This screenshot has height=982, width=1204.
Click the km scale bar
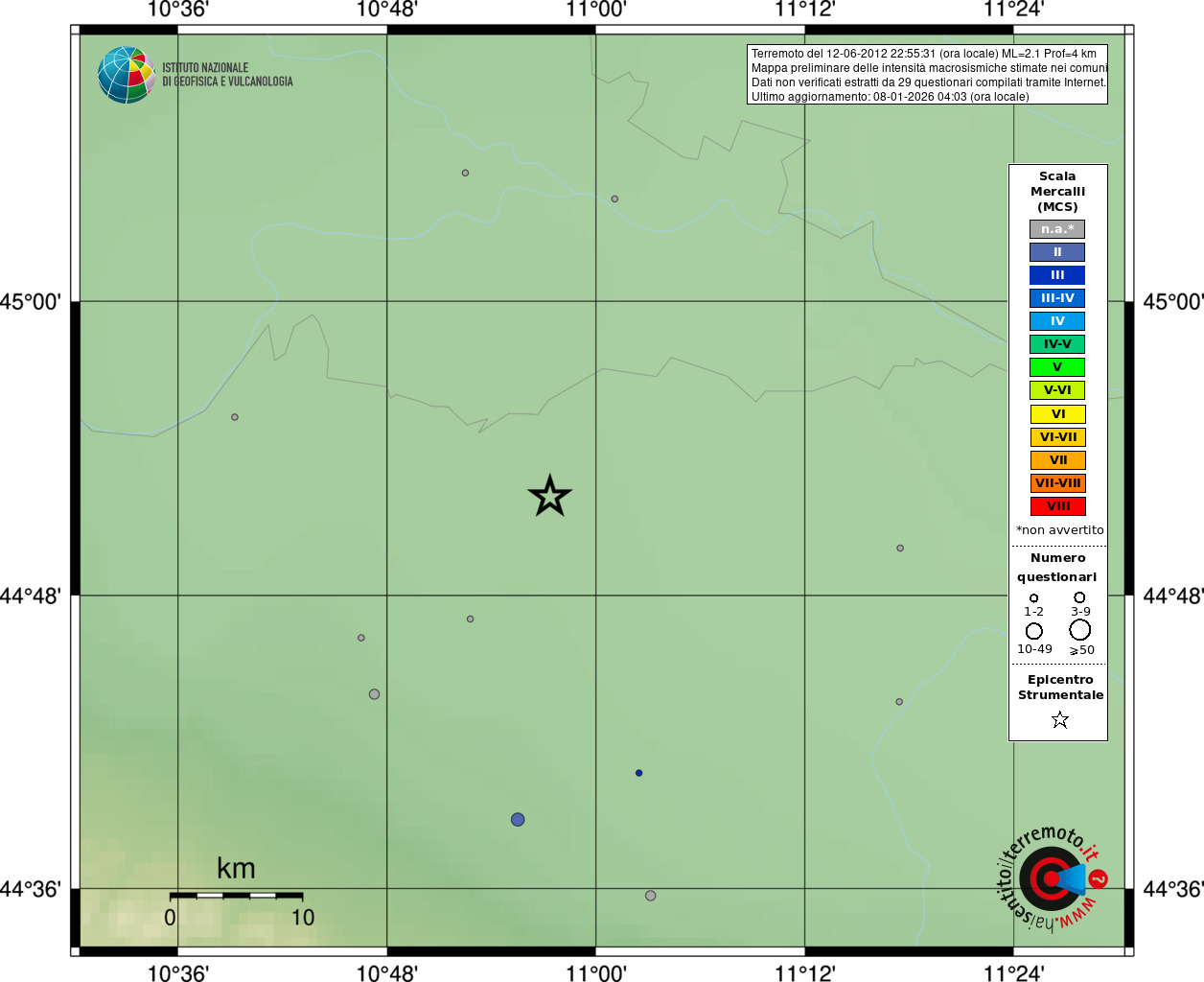tap(237, 896)
